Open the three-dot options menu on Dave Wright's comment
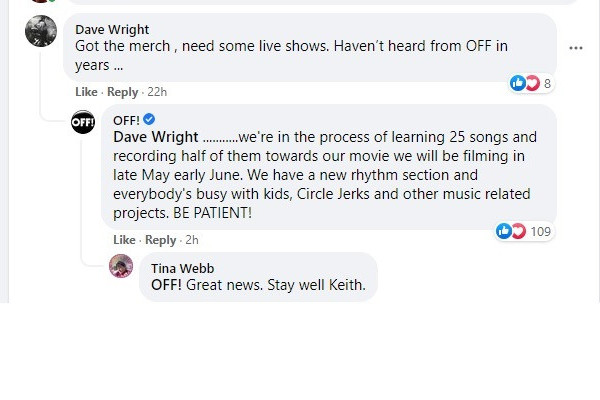600x400 pixels. (575, 48)
